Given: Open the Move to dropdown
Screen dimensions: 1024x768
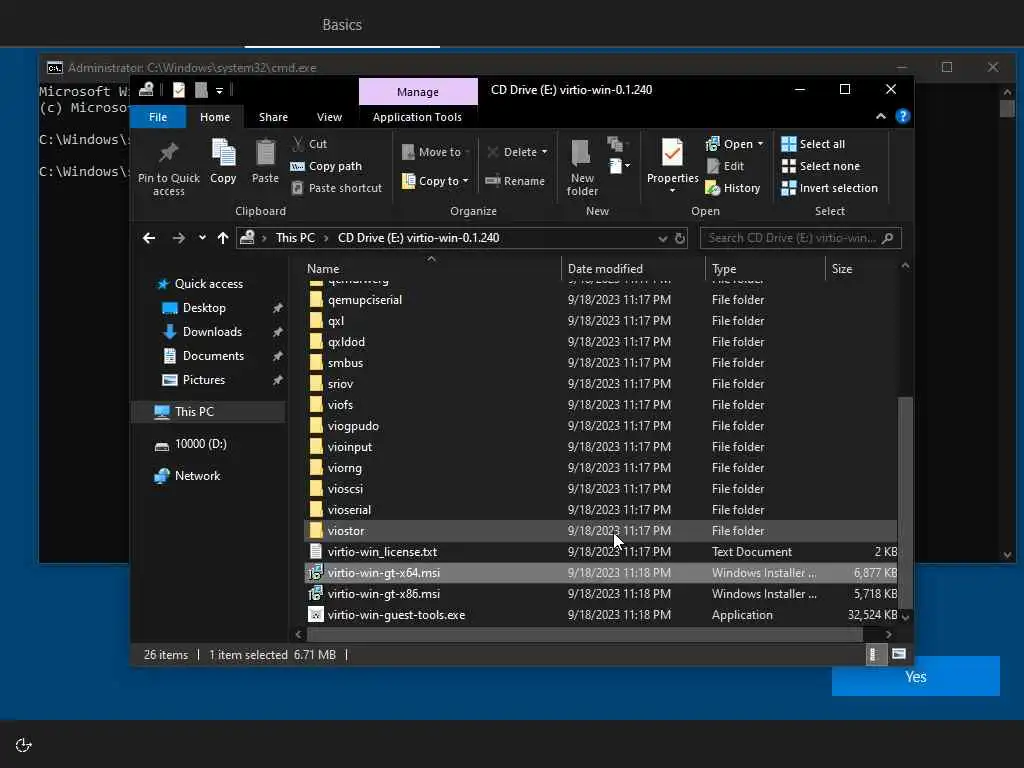Looking at the screenshot, I should click(x=435, y=152).
